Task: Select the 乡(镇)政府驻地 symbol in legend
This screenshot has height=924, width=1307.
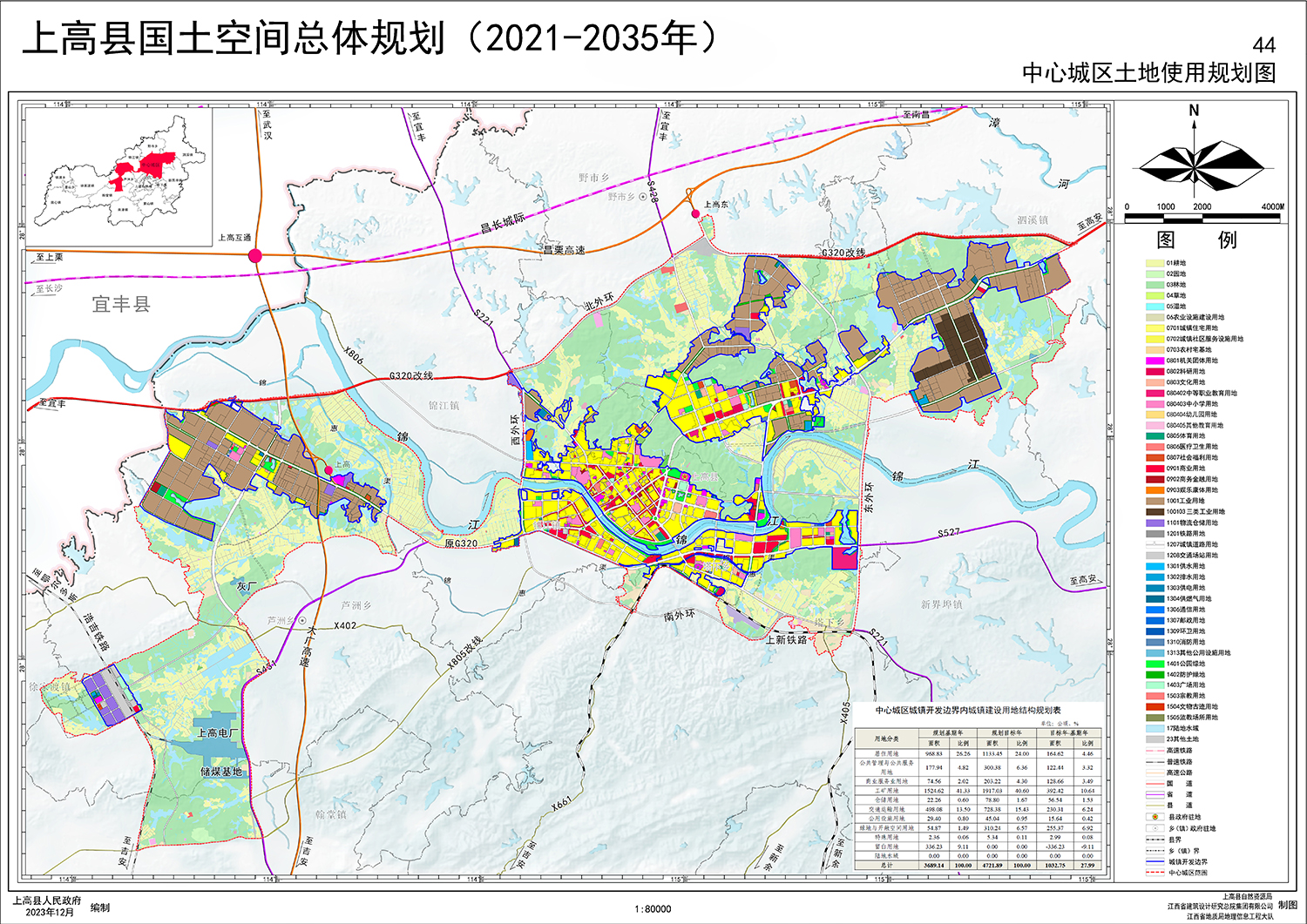Action: (1155, 828)
